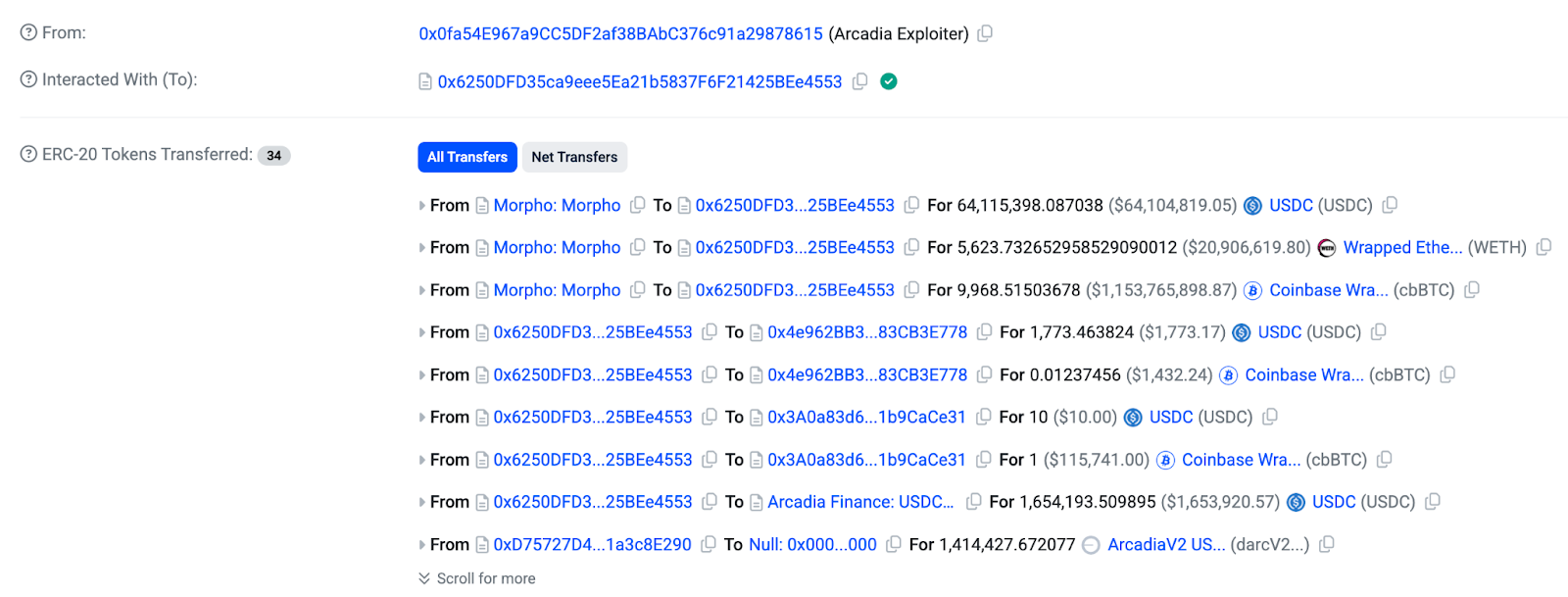Expand the 1,414,427.672077 darcV2 transfer row
The height and width of the screenshot is (597, 1568).
click(x=422, y=545)
